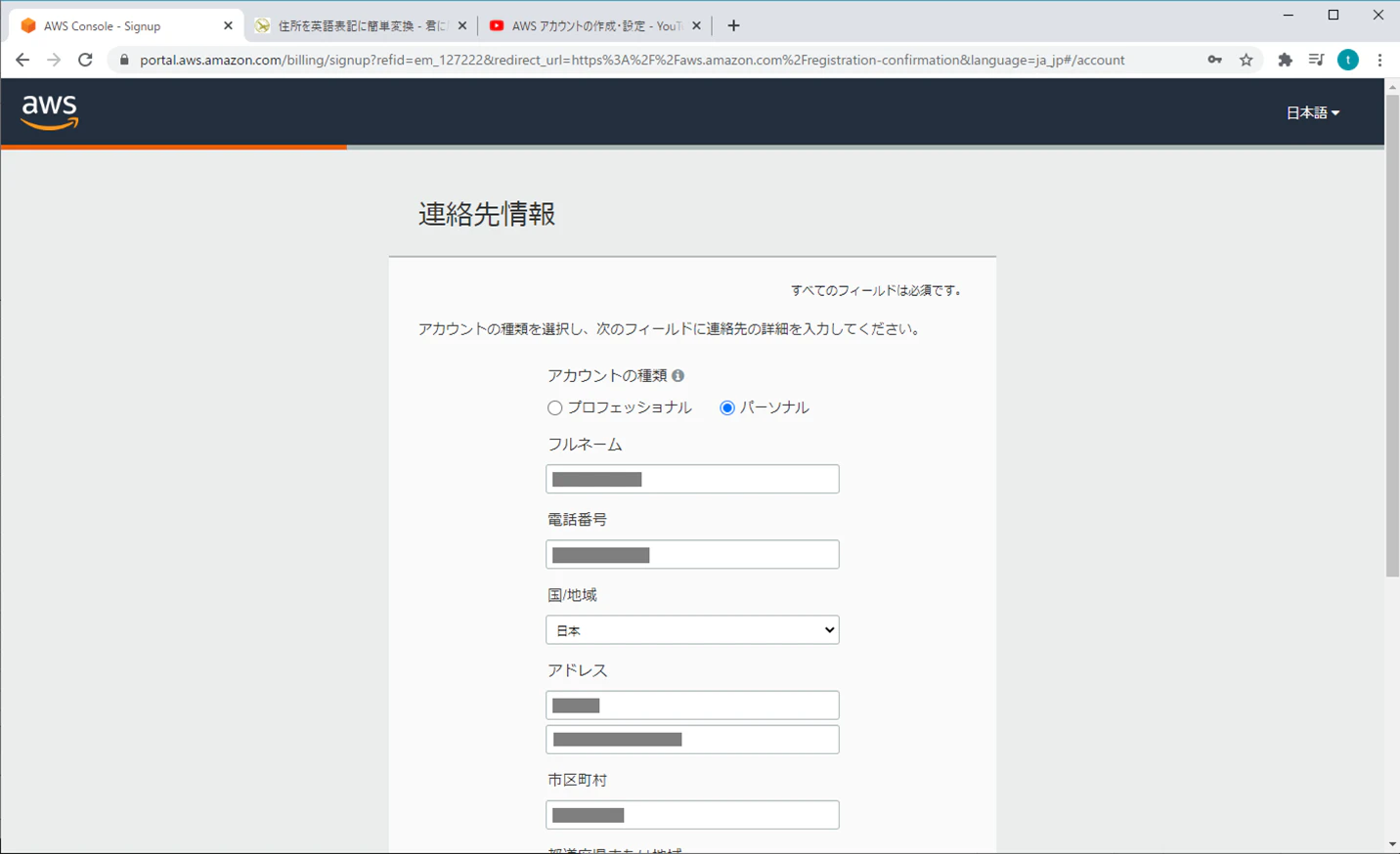
Task: Click the 連絡先情報 heading
Action: point(487,214)
